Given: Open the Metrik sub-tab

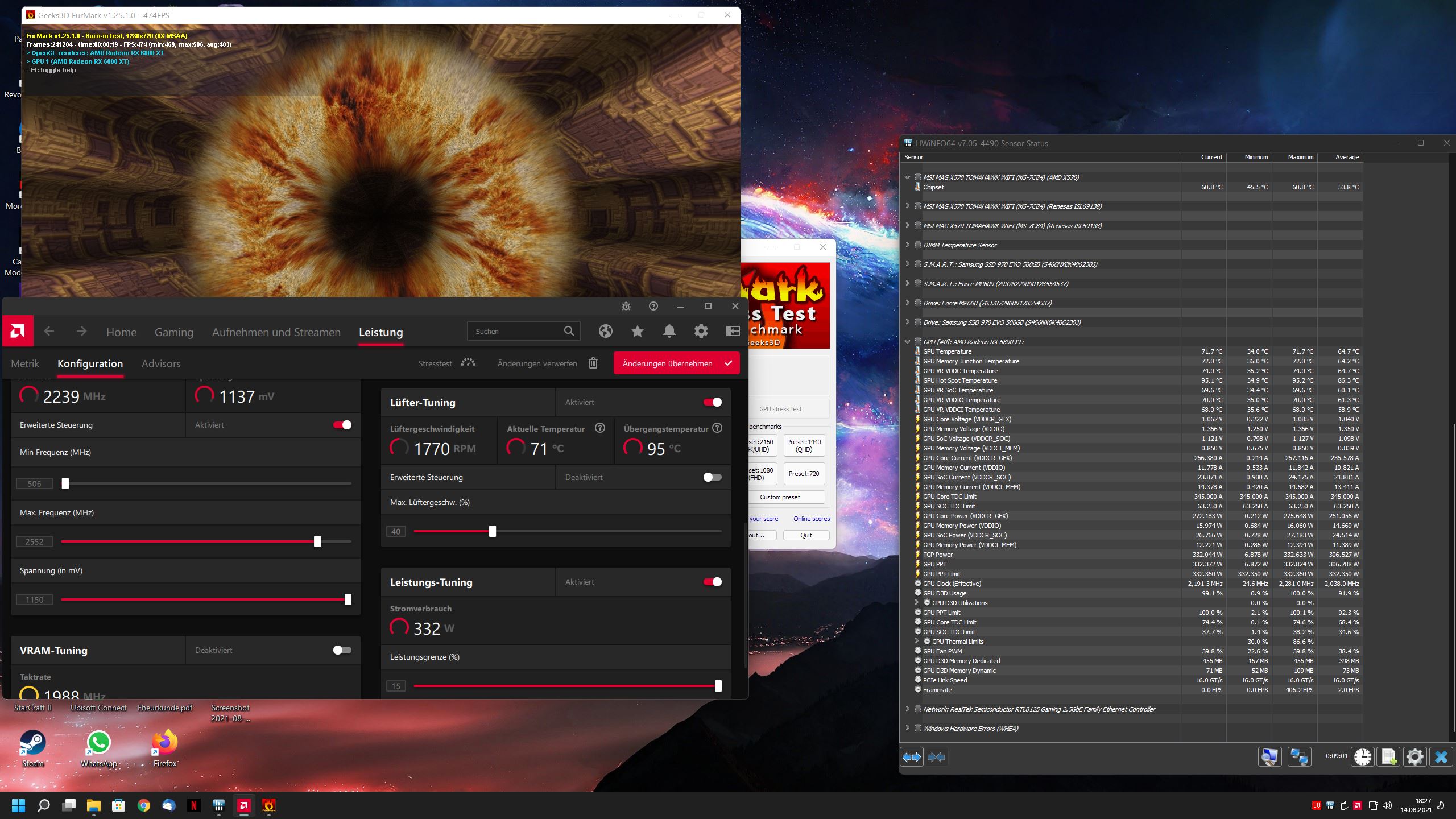Looking at the screenshot, I should 25,363.
